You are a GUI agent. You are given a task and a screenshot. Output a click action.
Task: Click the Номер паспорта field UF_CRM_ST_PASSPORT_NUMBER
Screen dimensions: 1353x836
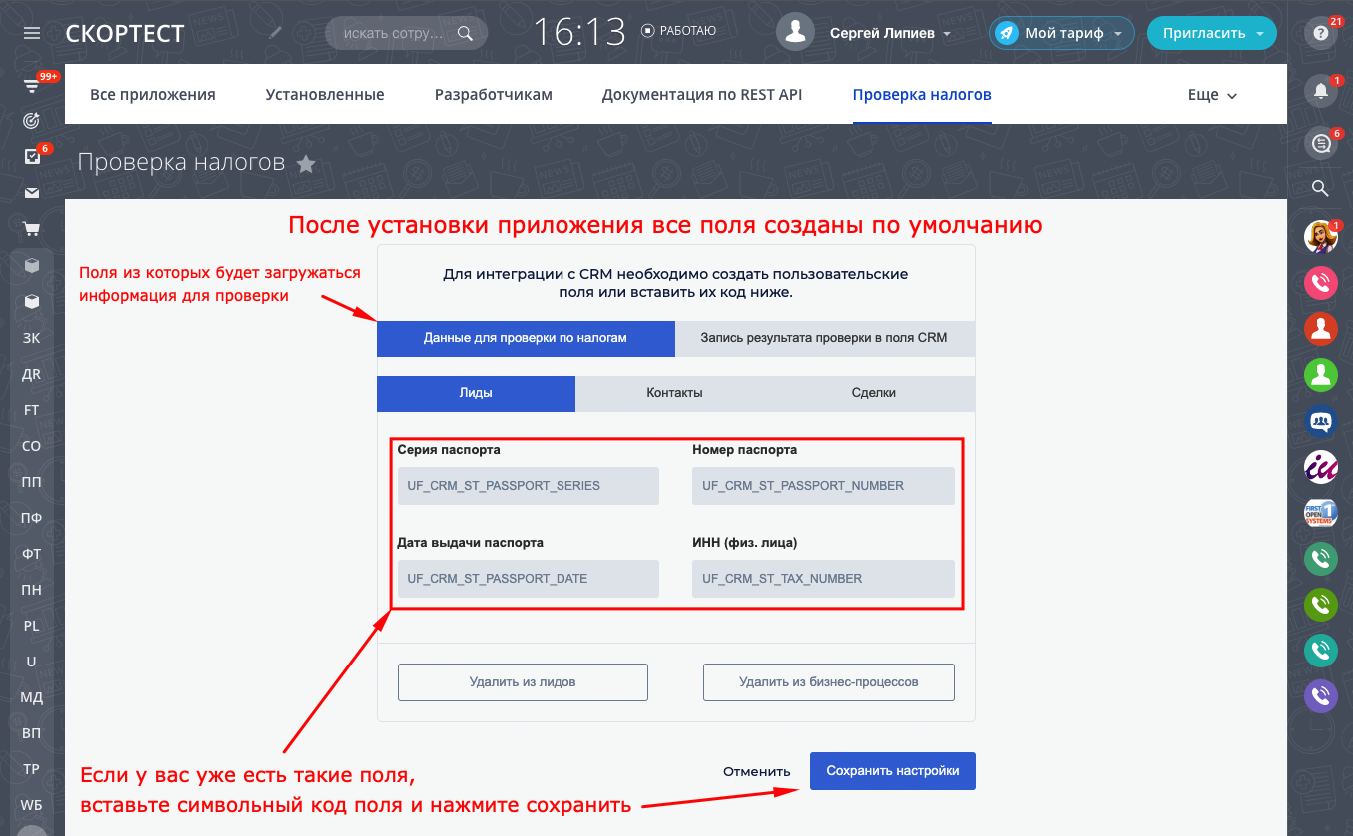click(823, 486)
